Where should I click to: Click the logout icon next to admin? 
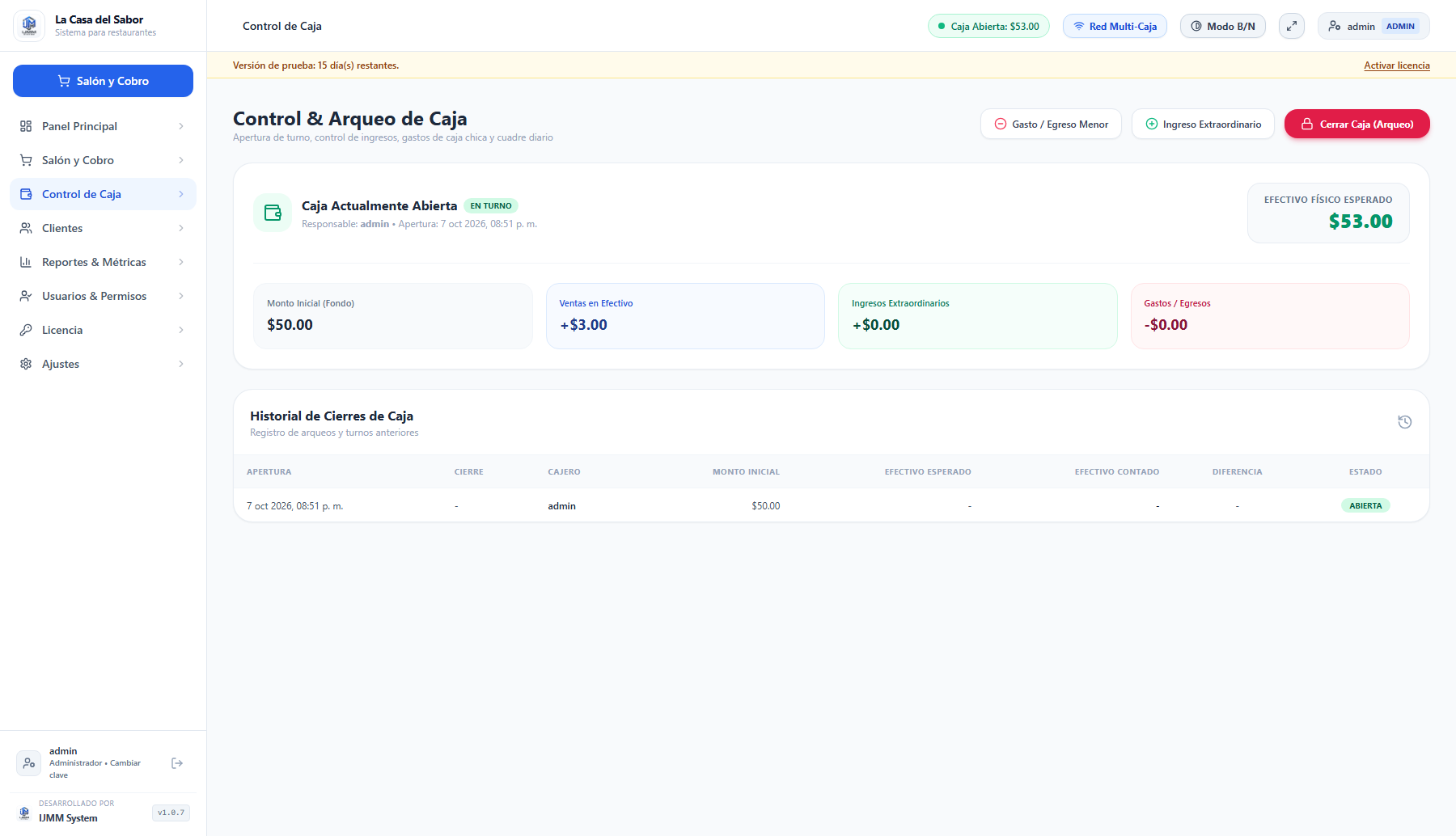177,763
